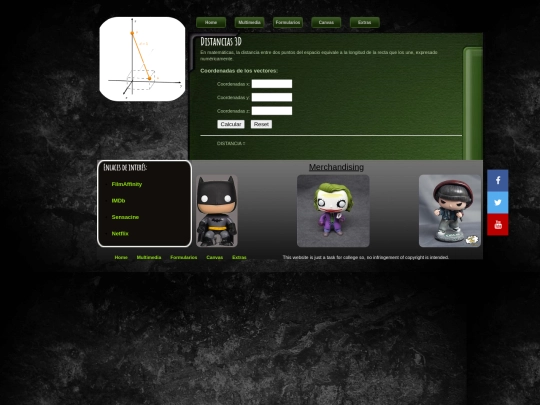Viewport: 540px width, 405px height.
Task: Open the Sensacine link
Action: tap(125, 217)
